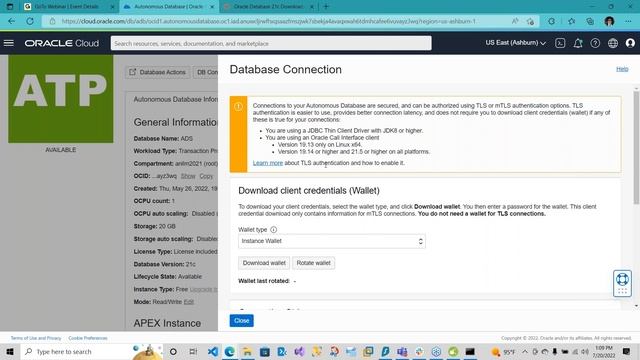Image resolution: width=640 pixels, height=360 pixels.
Task: Launch Visual Studio Code from the taskbar
Action: tap(213, 351)
